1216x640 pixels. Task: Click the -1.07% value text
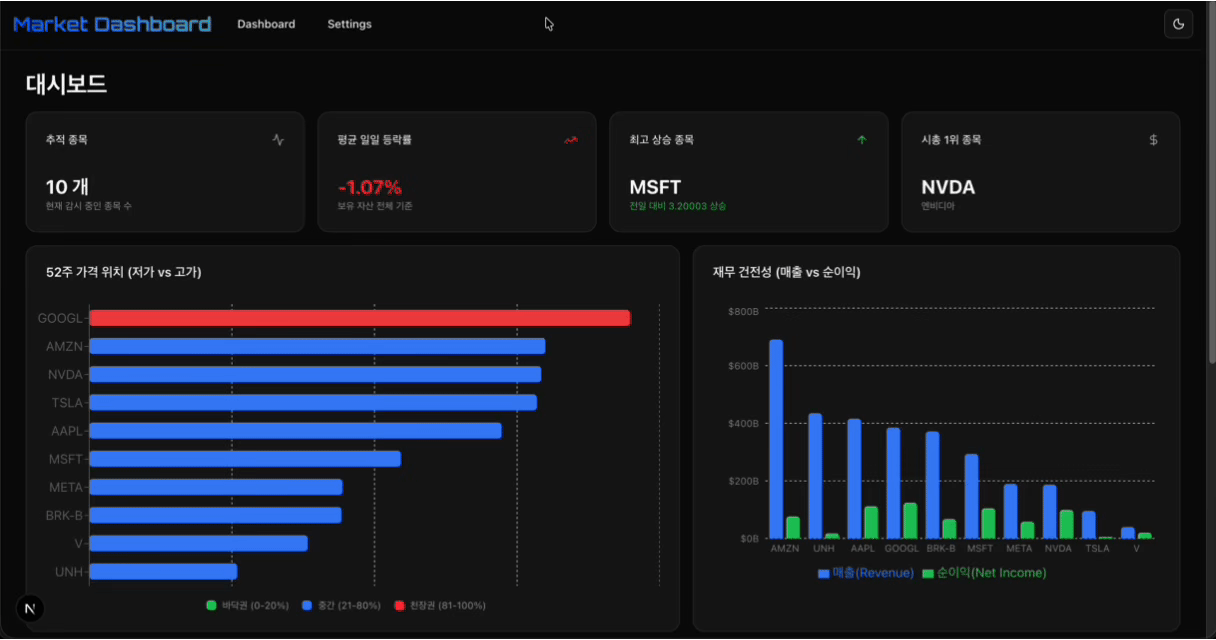pos(370,187)
